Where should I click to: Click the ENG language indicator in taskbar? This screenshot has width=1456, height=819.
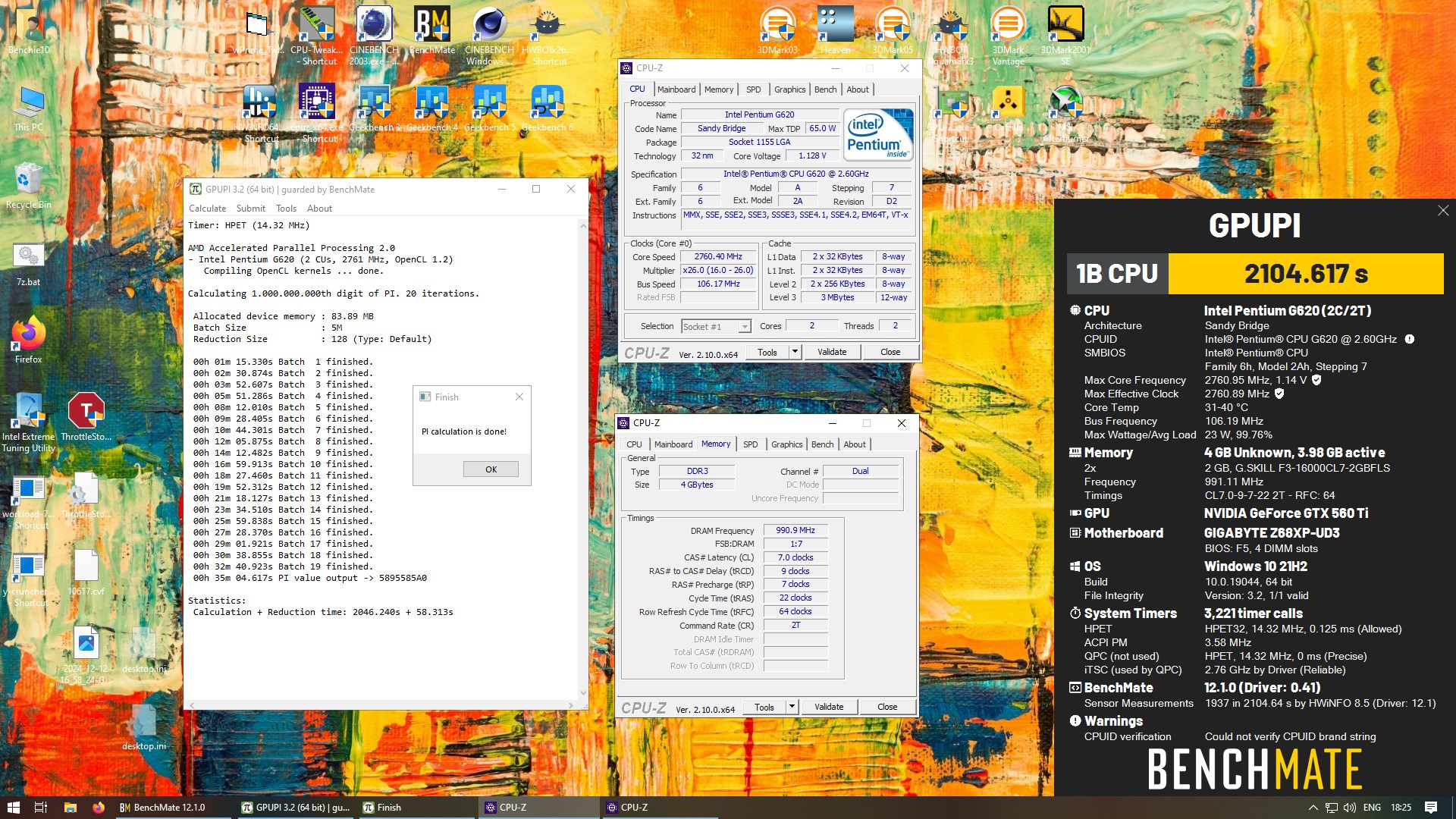pos(1372,808)
